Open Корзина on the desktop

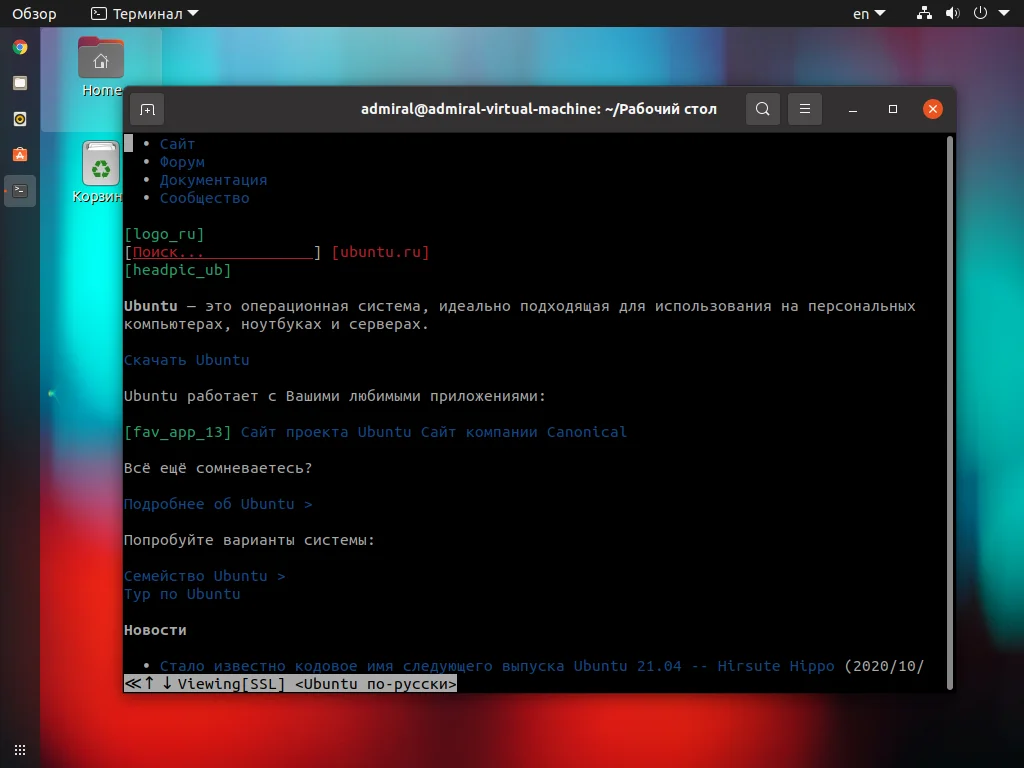click(x=100, y=165)
